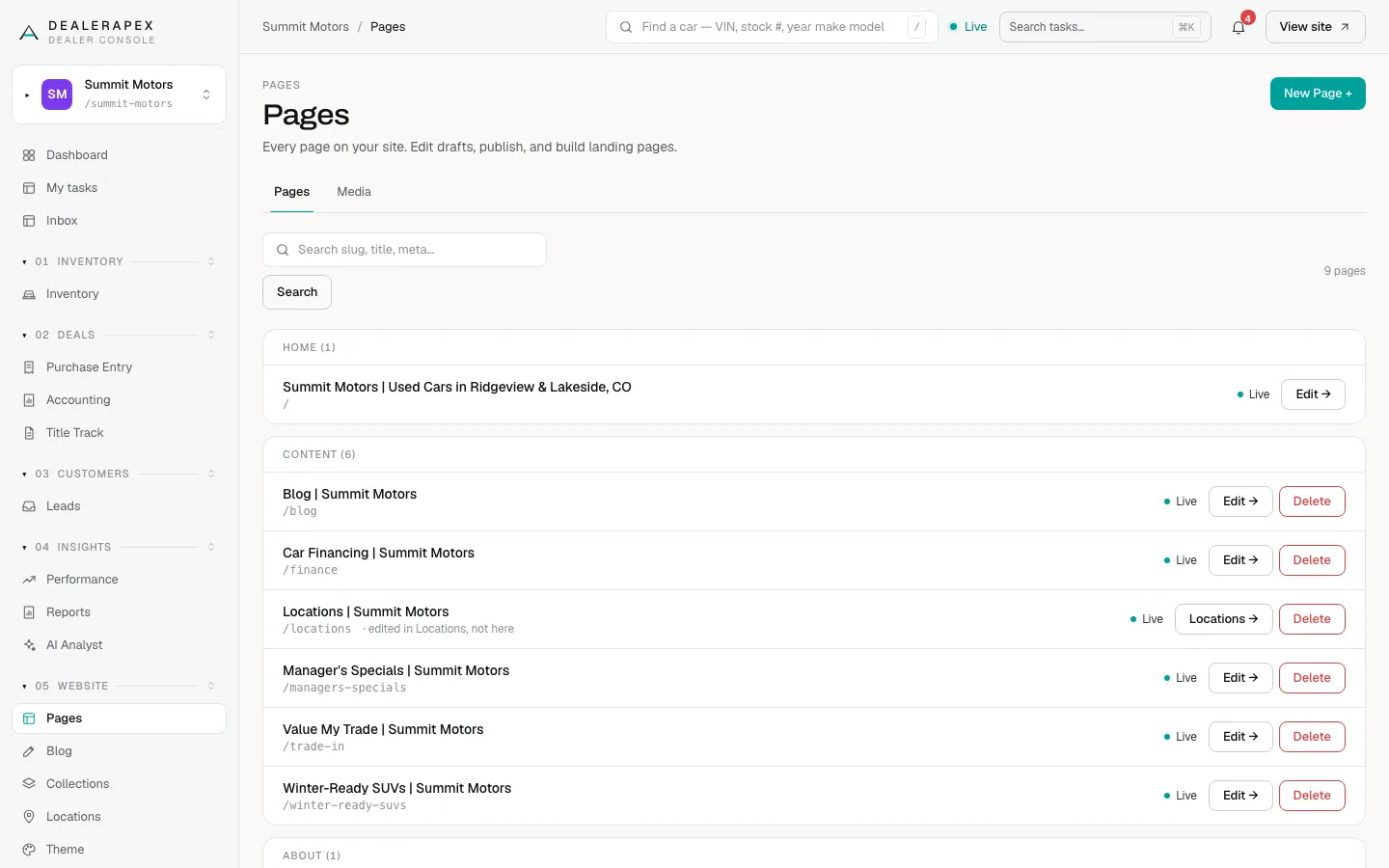Click the Collections layers icon
Viewport: 1389px width, 868px height.
(29, 784)
